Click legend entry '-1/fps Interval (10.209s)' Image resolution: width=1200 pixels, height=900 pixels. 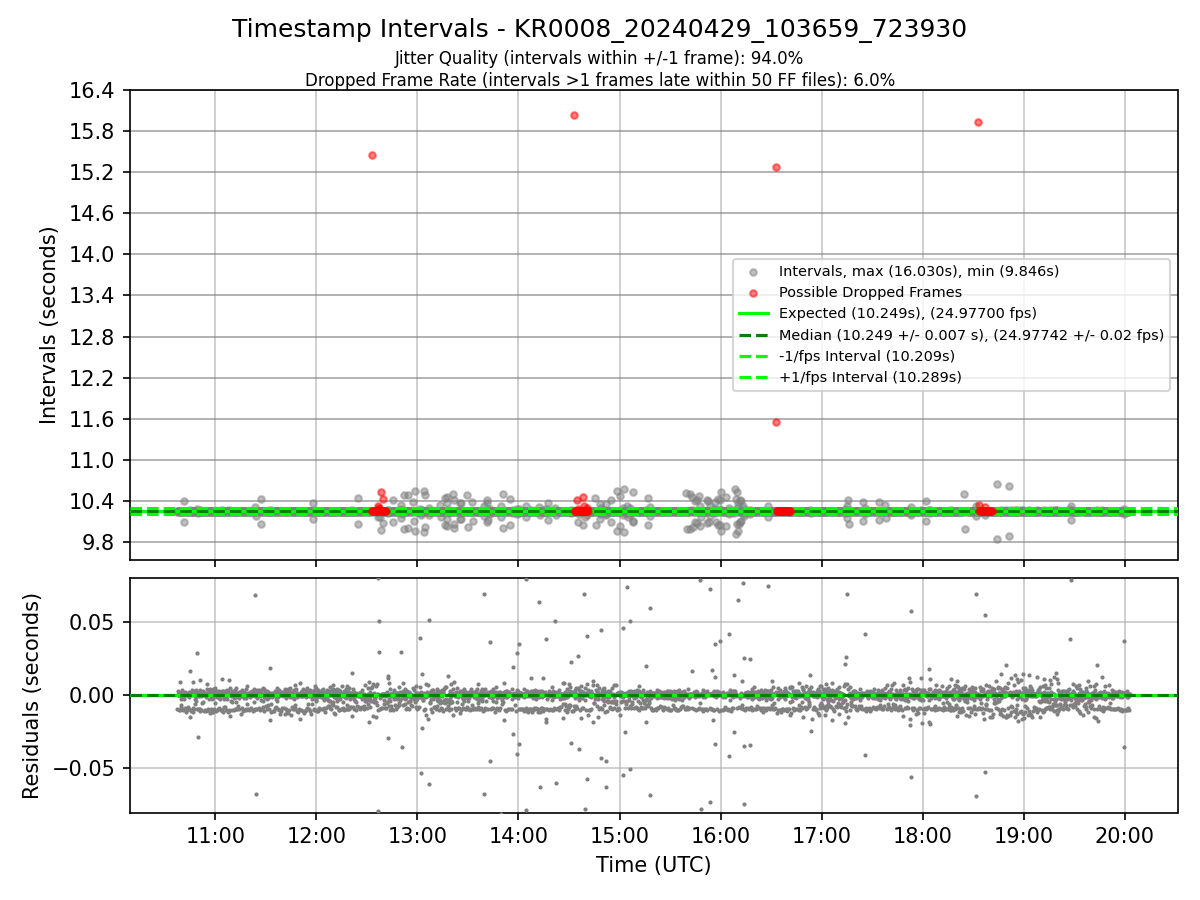[x=866, y=356]
